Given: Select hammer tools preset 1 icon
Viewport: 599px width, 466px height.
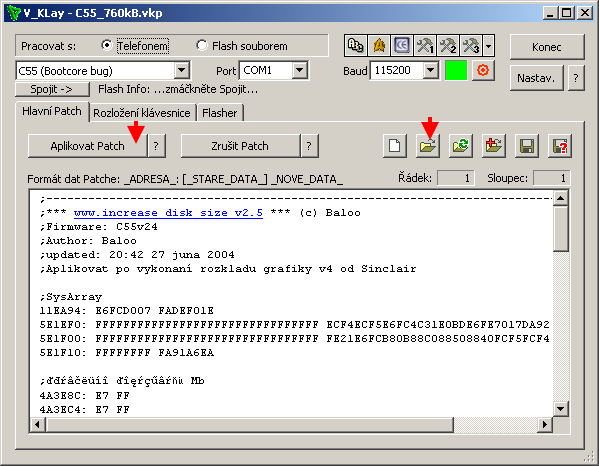Looking at the screenshot, I should pos(425,45).
